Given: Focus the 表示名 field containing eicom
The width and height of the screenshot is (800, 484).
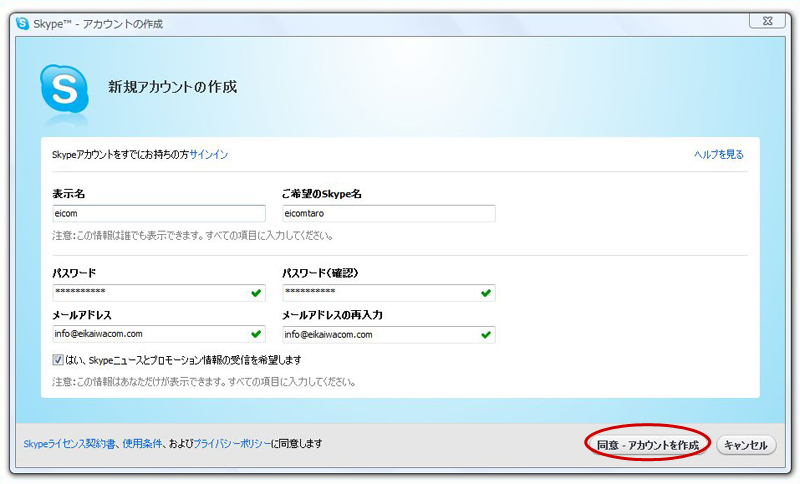Looking at the screenshot, I should coord(158,213).
